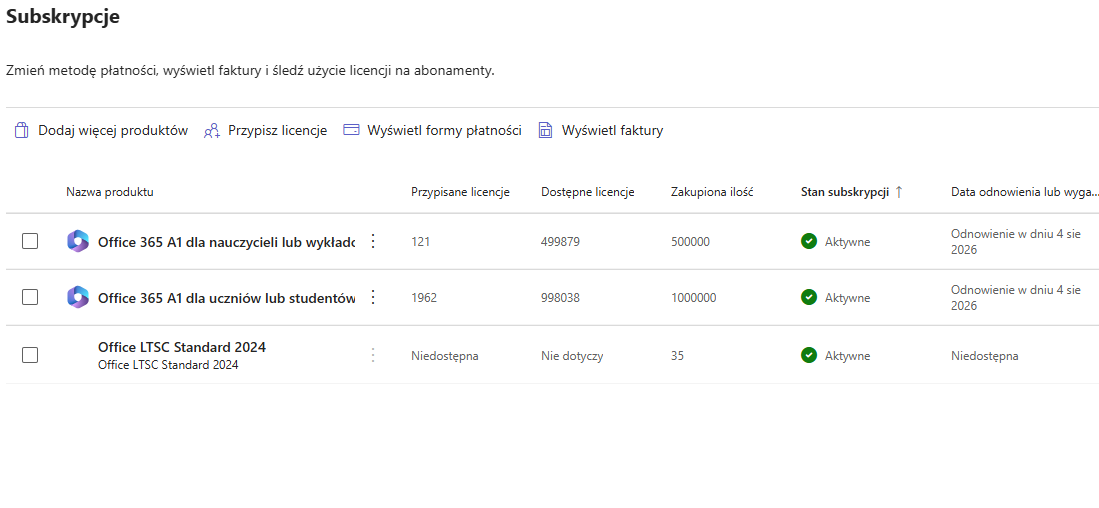Sort by Dostępne licencje column header
This screenshot has height=508, width=1099.
pos(587,192)
